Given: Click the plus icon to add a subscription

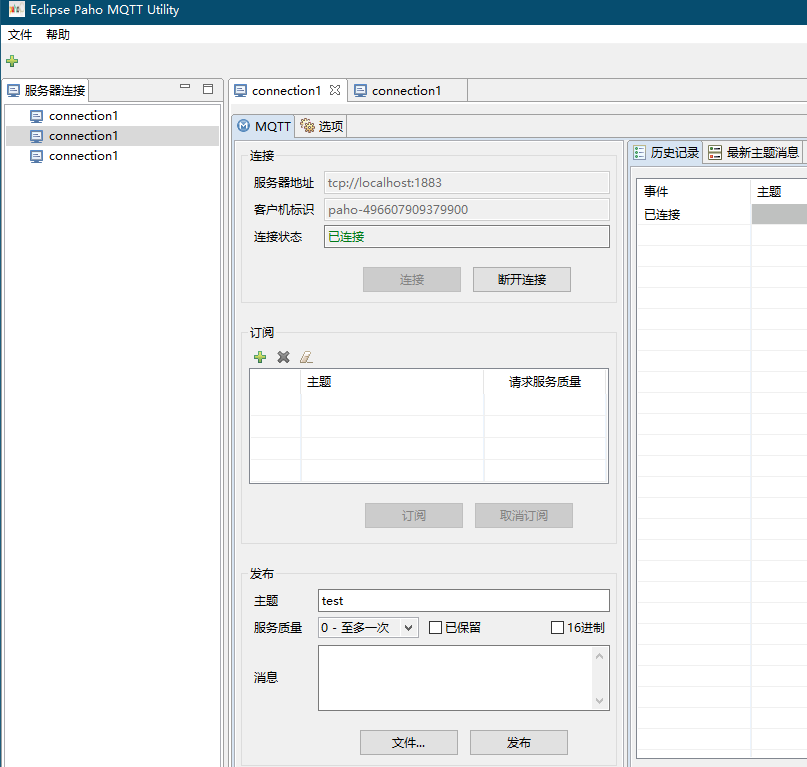Looking at the screenshot, I should (260, 357).
